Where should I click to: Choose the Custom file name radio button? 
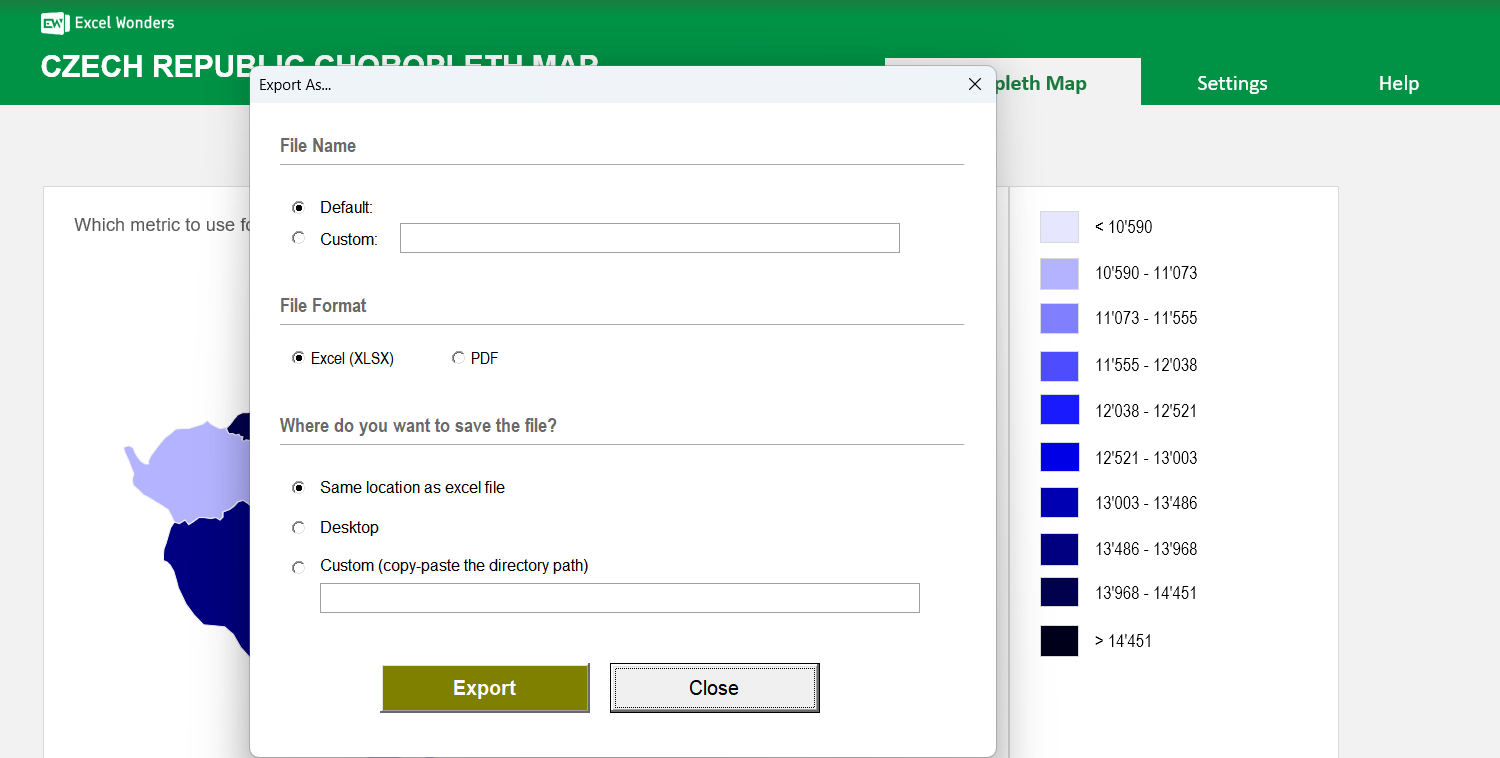pyautogui.click(x=298, y=239)
